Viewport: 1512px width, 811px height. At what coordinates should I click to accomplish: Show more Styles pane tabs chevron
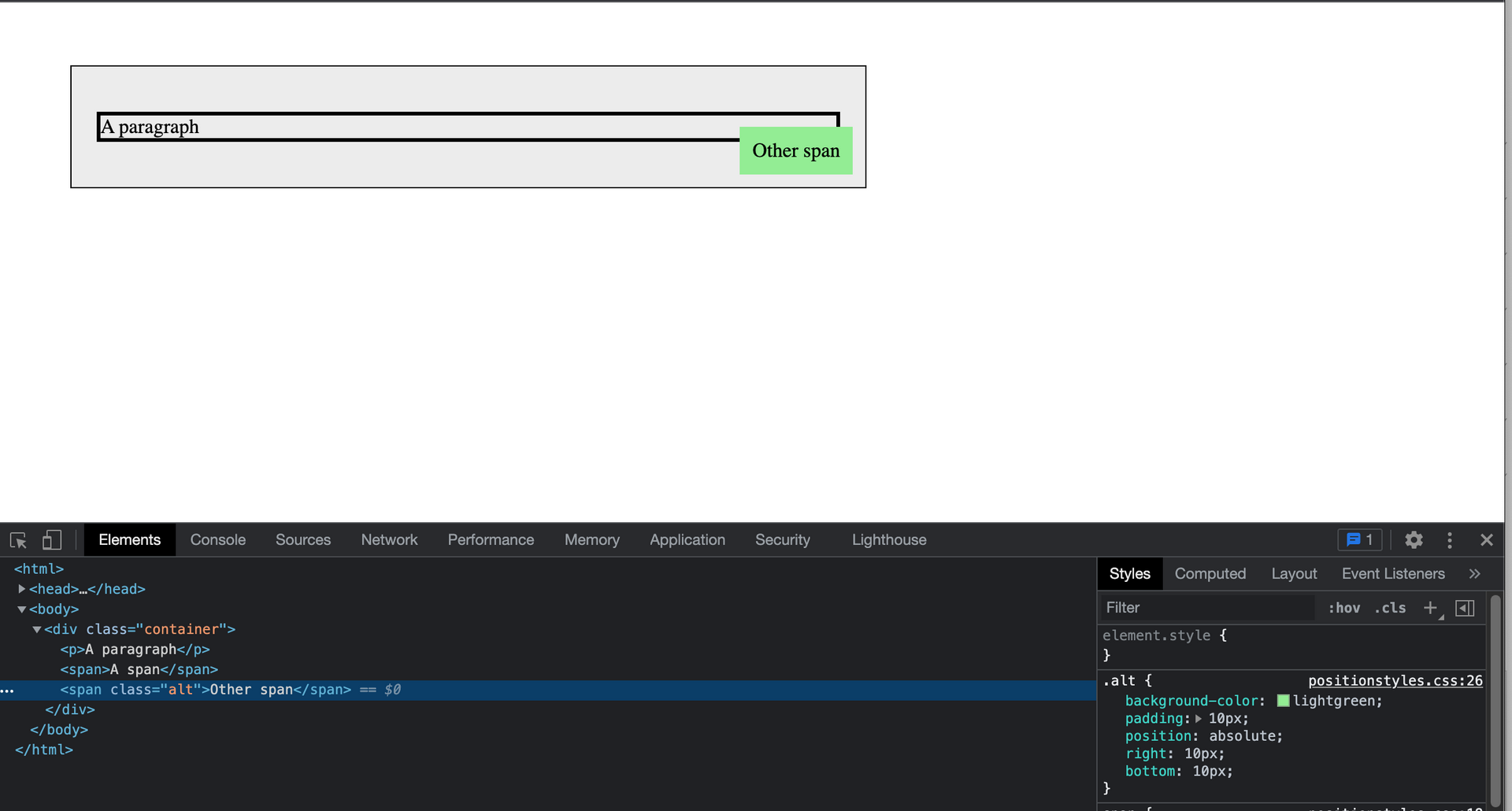click(x=1474, y=574)
